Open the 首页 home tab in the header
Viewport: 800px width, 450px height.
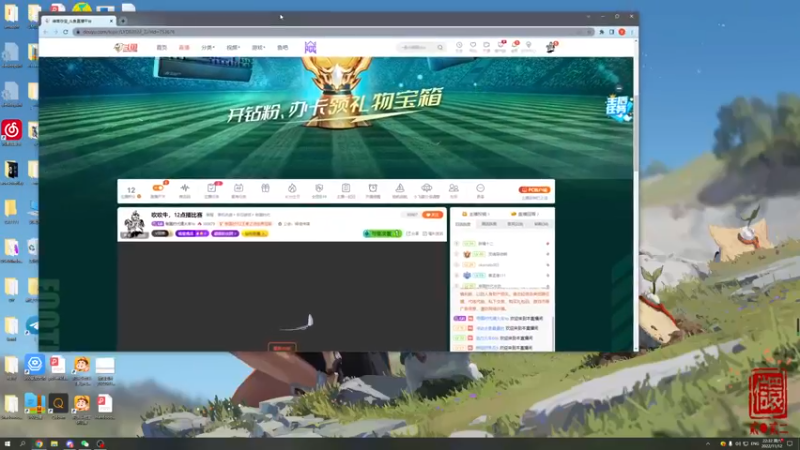coord(162,47)
